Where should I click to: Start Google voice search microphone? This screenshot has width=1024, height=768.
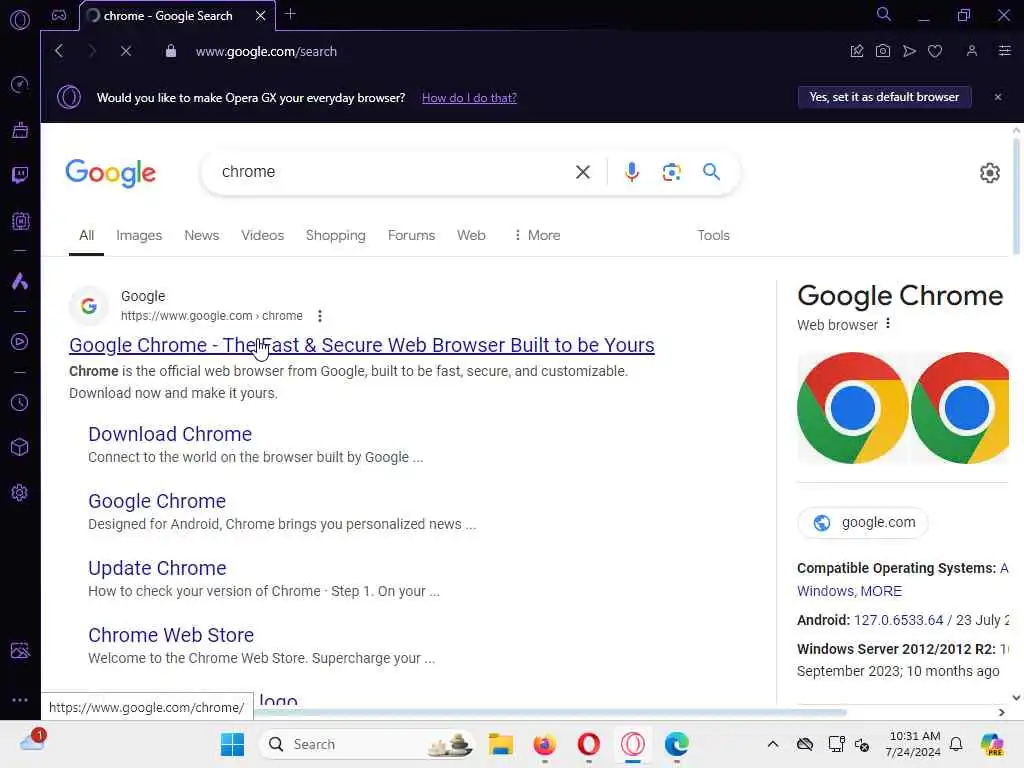(x=632, y=172)
